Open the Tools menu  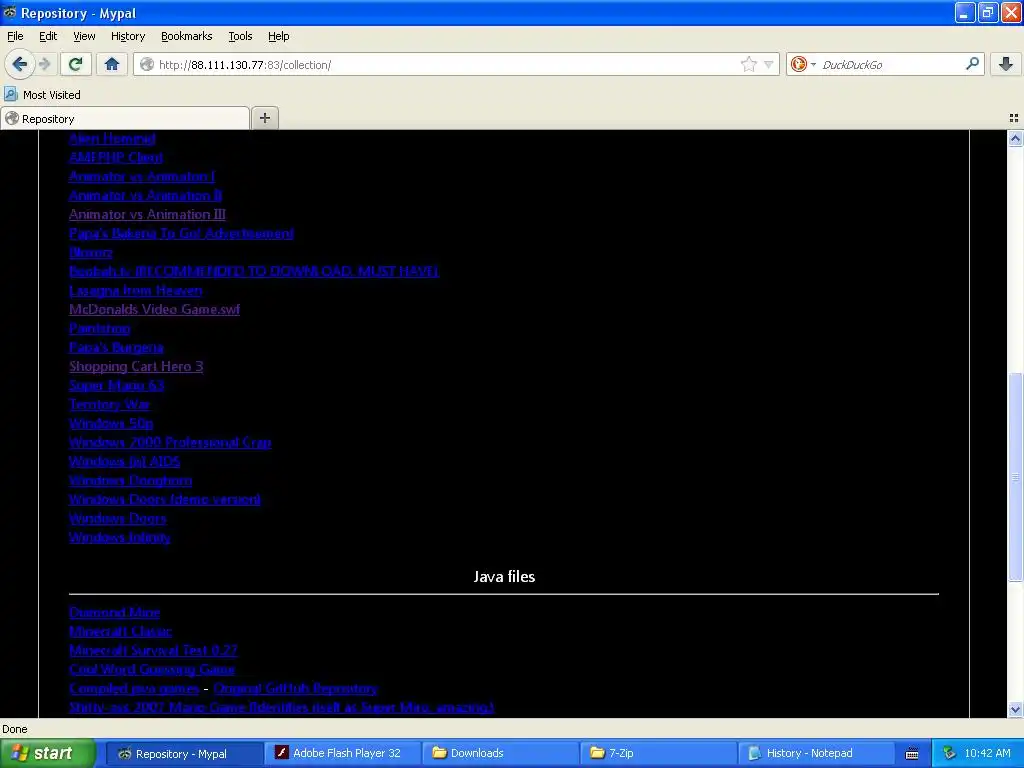[x=240, y=36]
